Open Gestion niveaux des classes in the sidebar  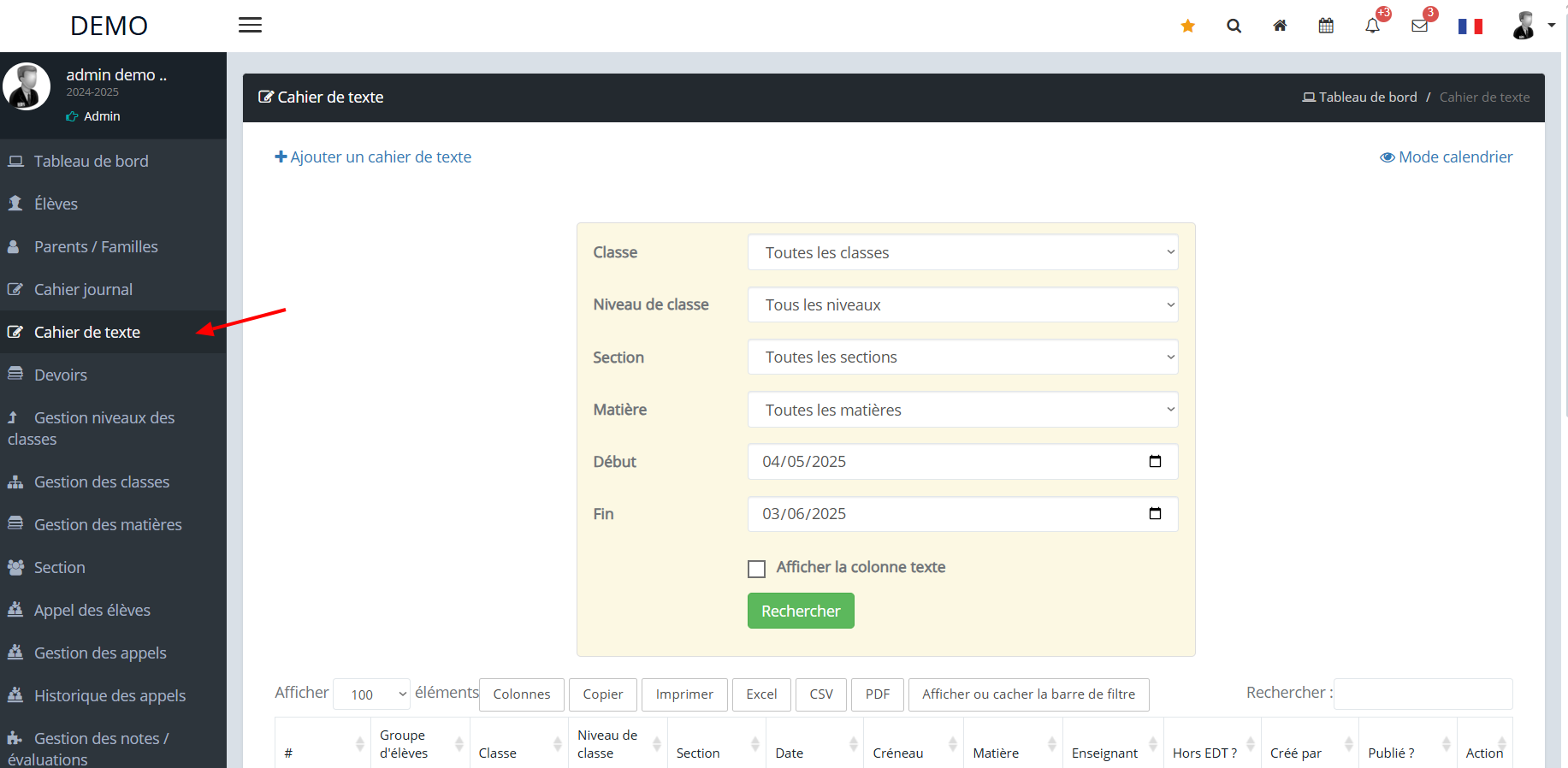coord(113,428)
